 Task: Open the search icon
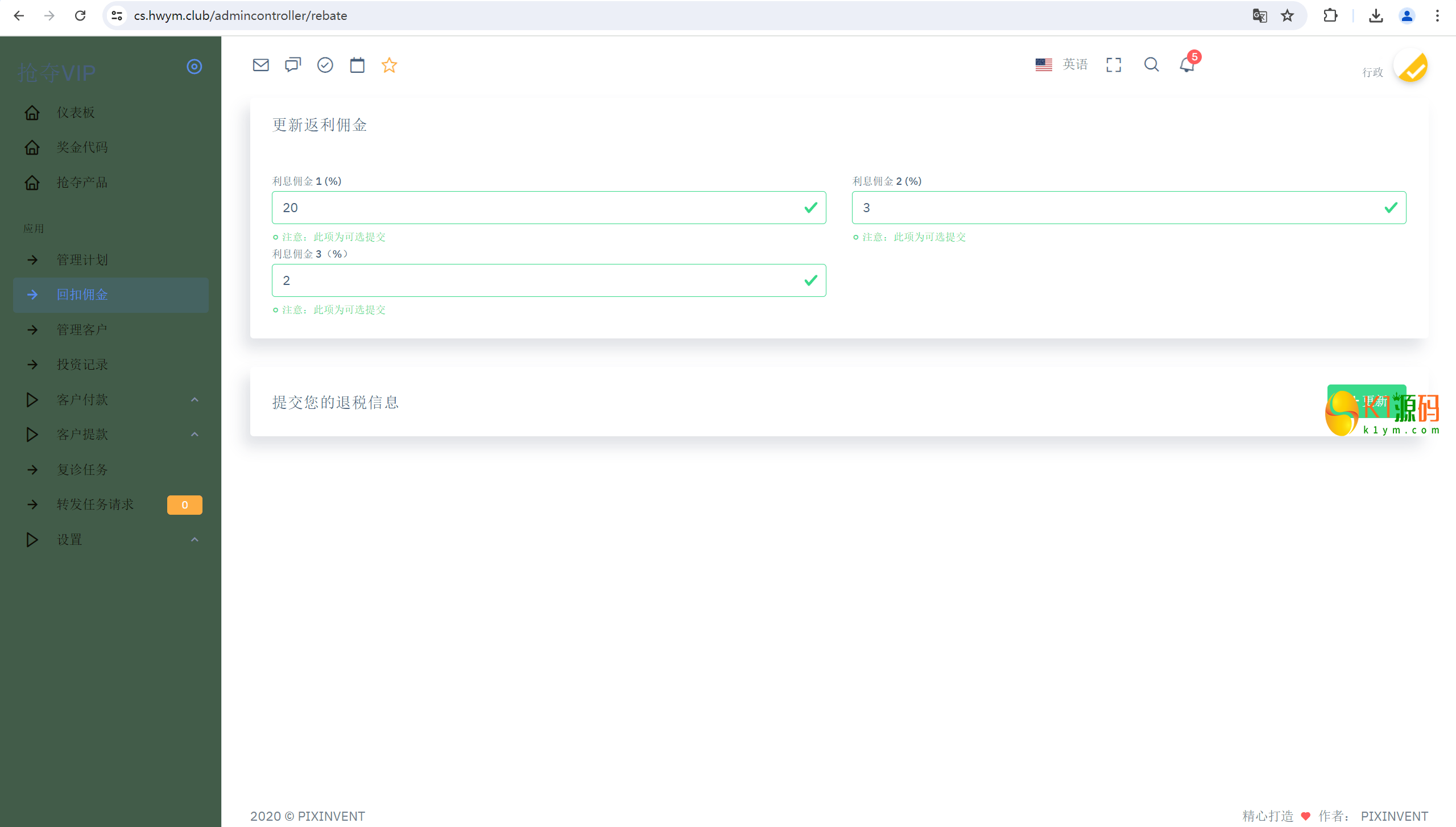tap(1151, 64)
